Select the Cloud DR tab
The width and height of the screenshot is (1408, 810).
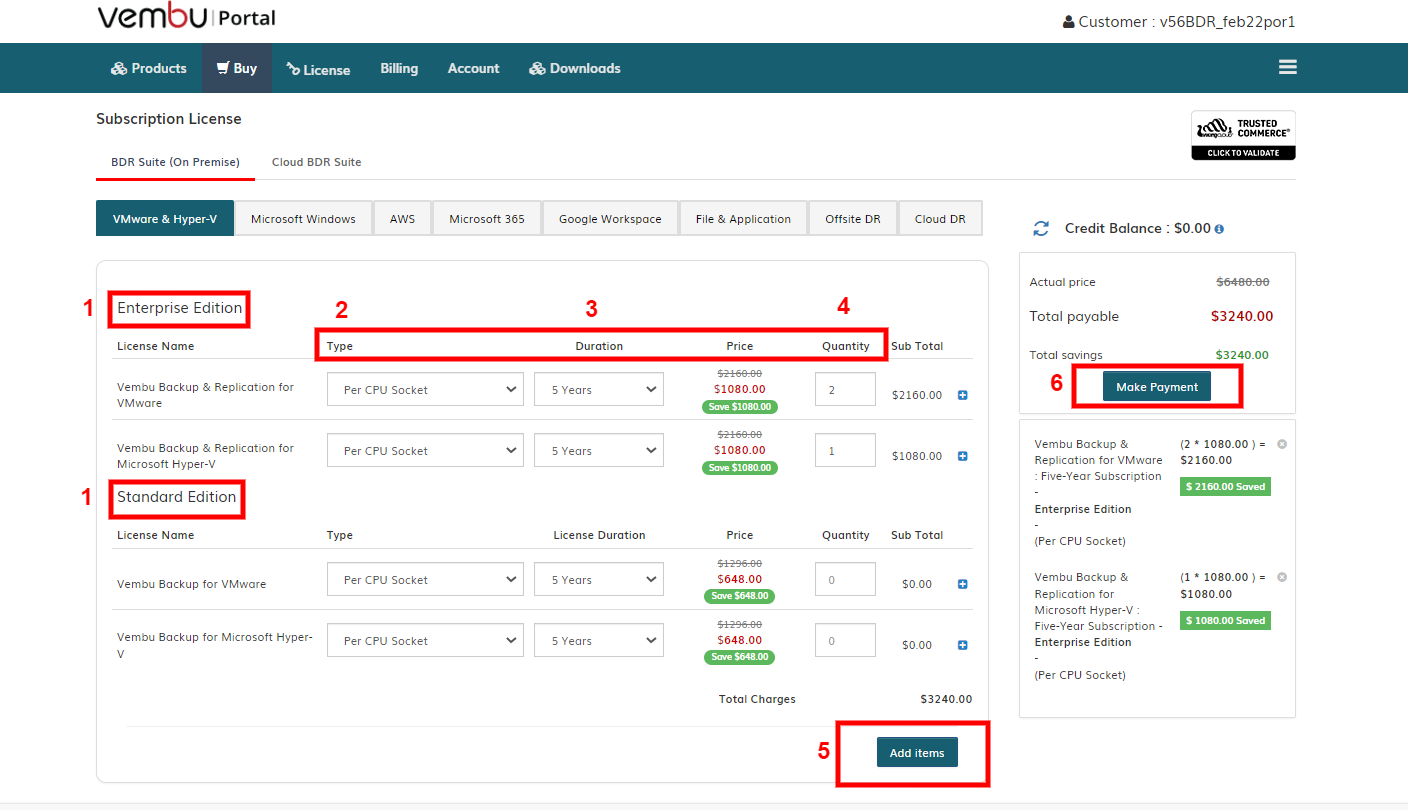pos(940,219)
